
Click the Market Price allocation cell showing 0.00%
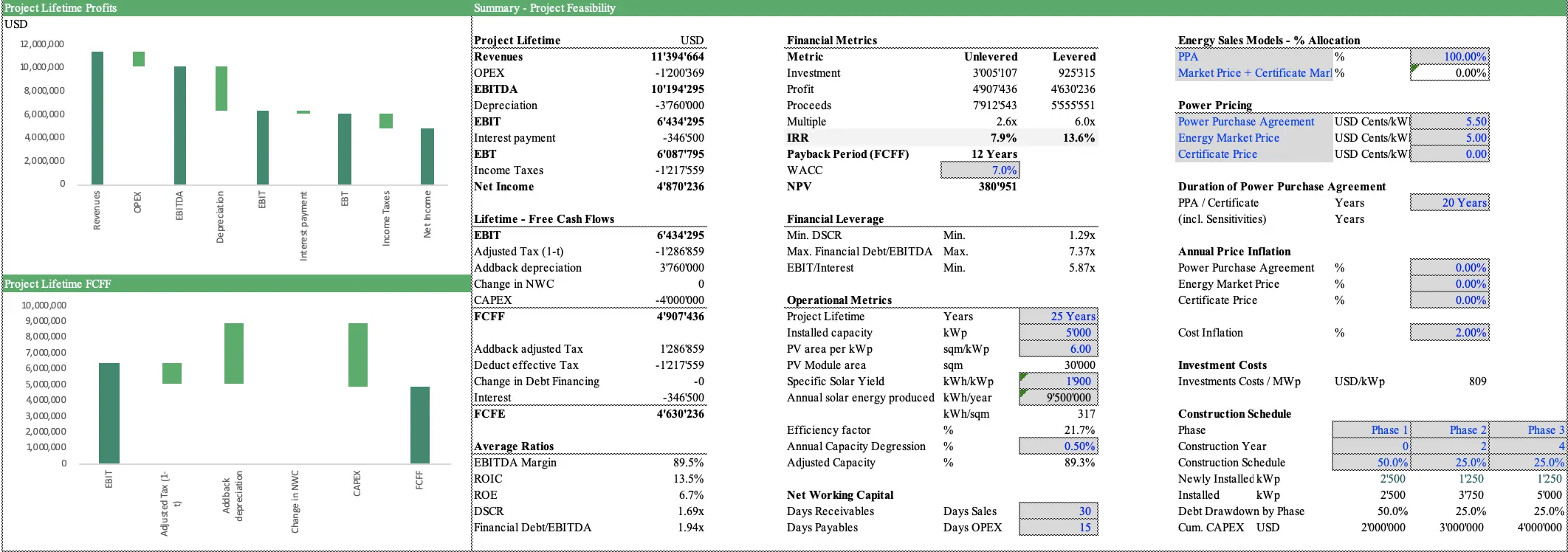tap(1449, 73)
